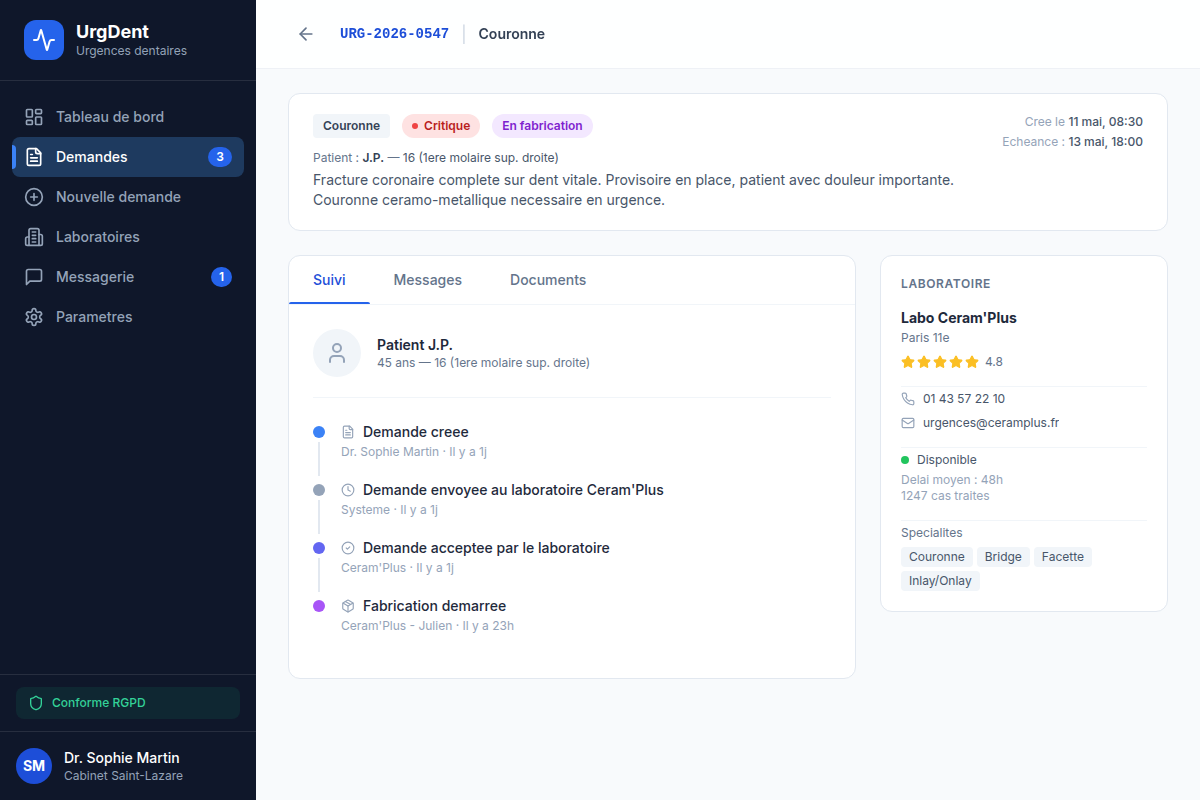Image resolution: width=1200 pixels, height=800 pixels.
Task: Click the phone number 01 43 57 22 10
Action: [964, 399]
